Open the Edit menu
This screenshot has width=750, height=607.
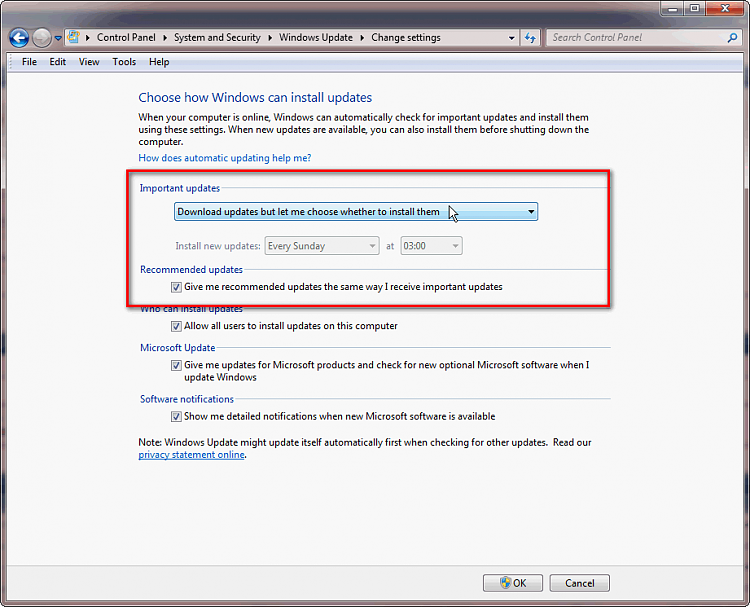[57, 62]
